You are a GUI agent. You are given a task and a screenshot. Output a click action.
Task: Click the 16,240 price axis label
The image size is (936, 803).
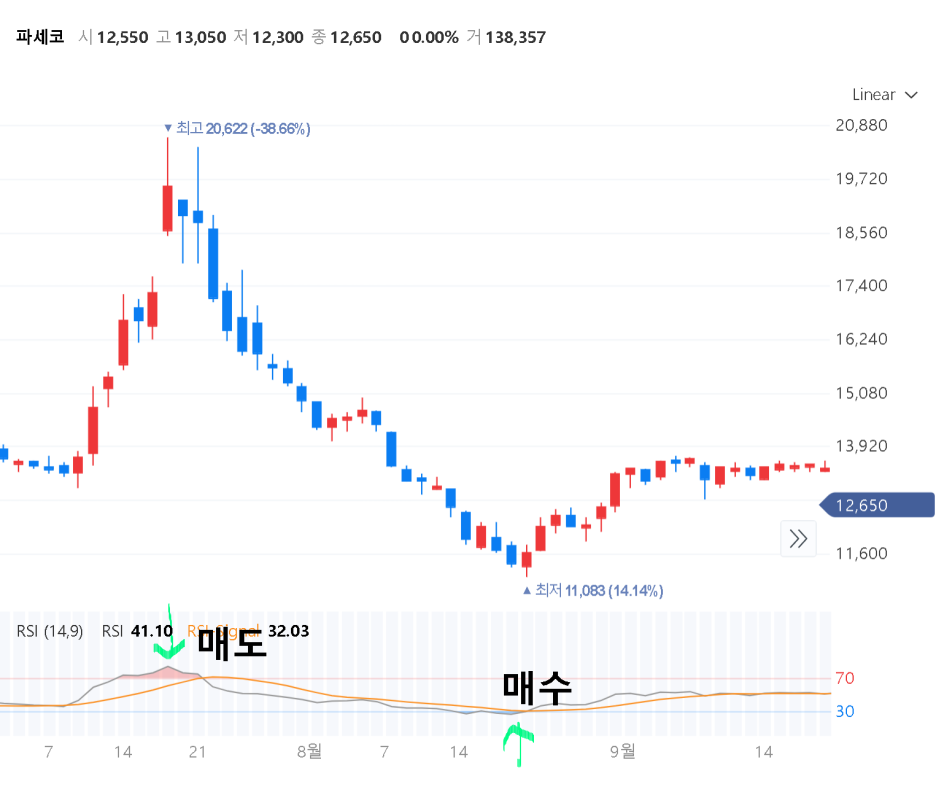pyautogui.click(x=861, y=339)
